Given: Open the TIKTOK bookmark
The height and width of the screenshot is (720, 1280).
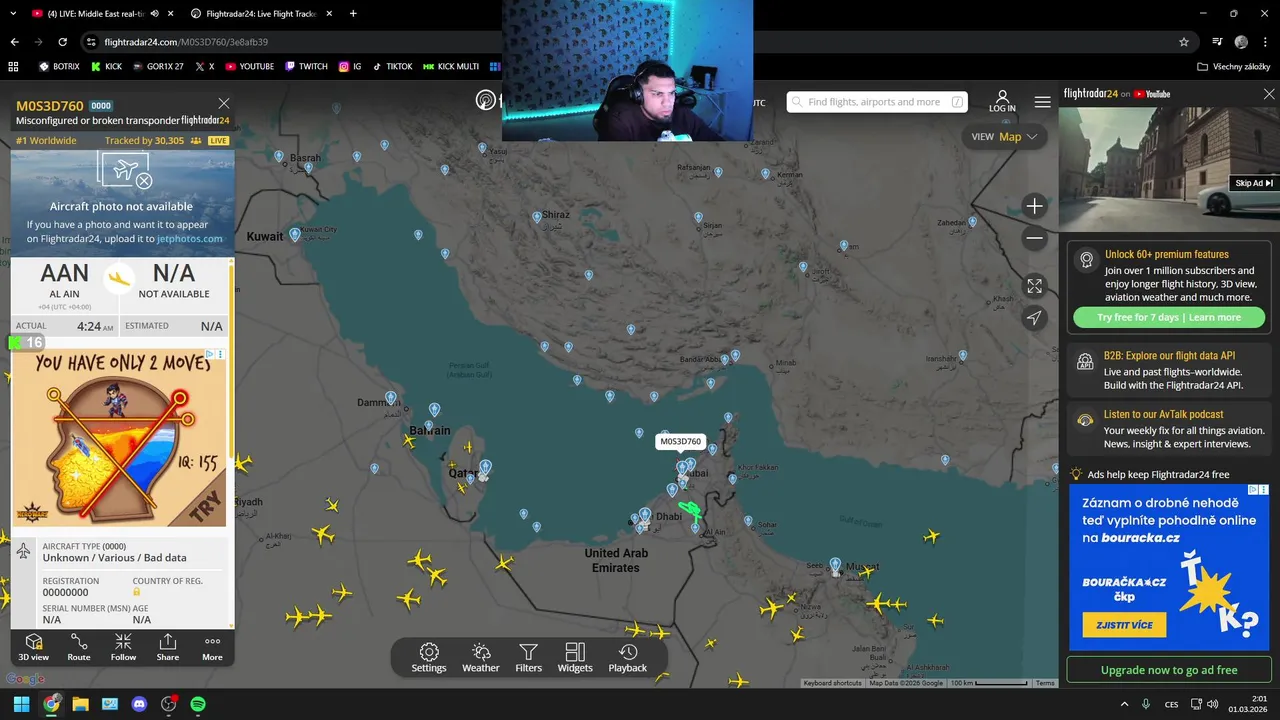Looking at the screenshot, I should [x=392, y=66].
